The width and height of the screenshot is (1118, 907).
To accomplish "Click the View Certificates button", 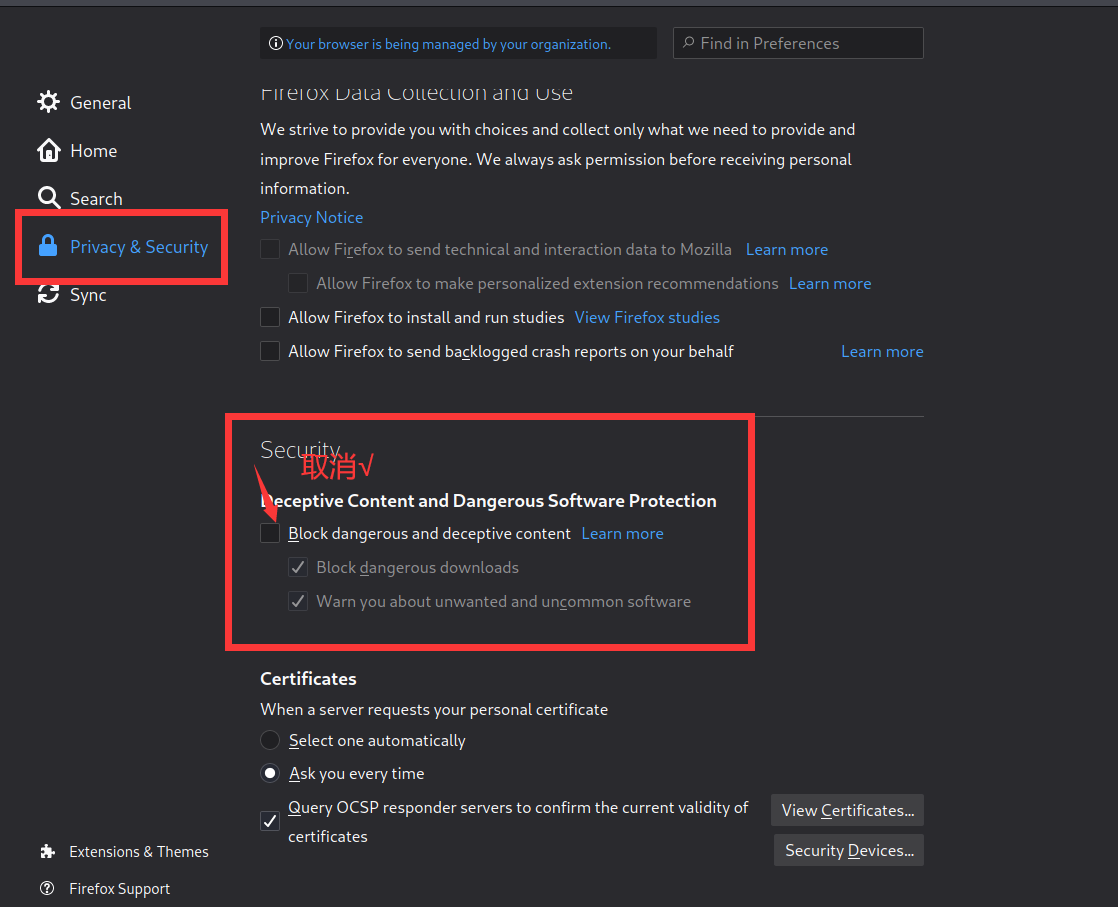I will coord(847,810).
